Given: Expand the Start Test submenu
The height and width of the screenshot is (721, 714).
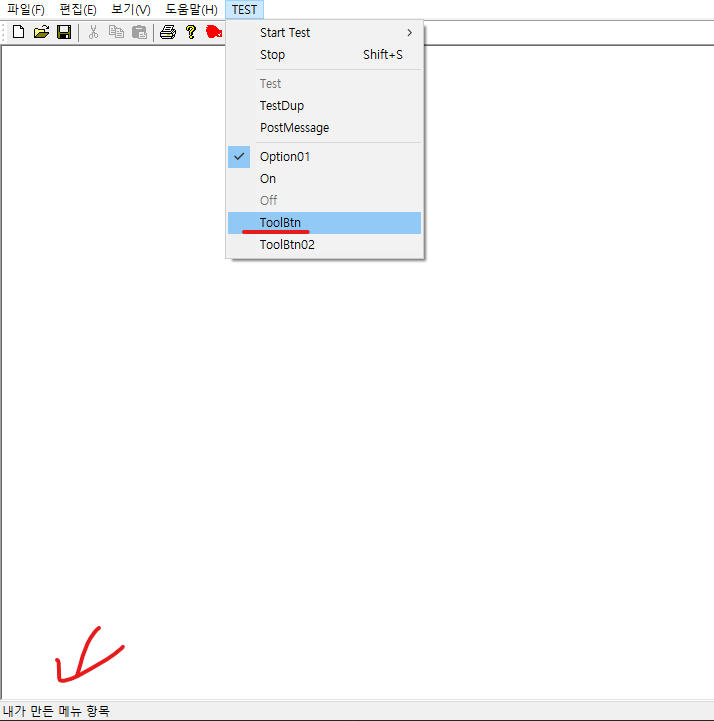Looking at the screenshot, I should point(325,33).
